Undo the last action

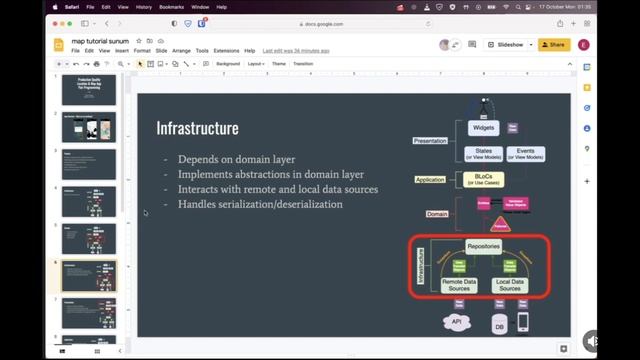(76, 64)
